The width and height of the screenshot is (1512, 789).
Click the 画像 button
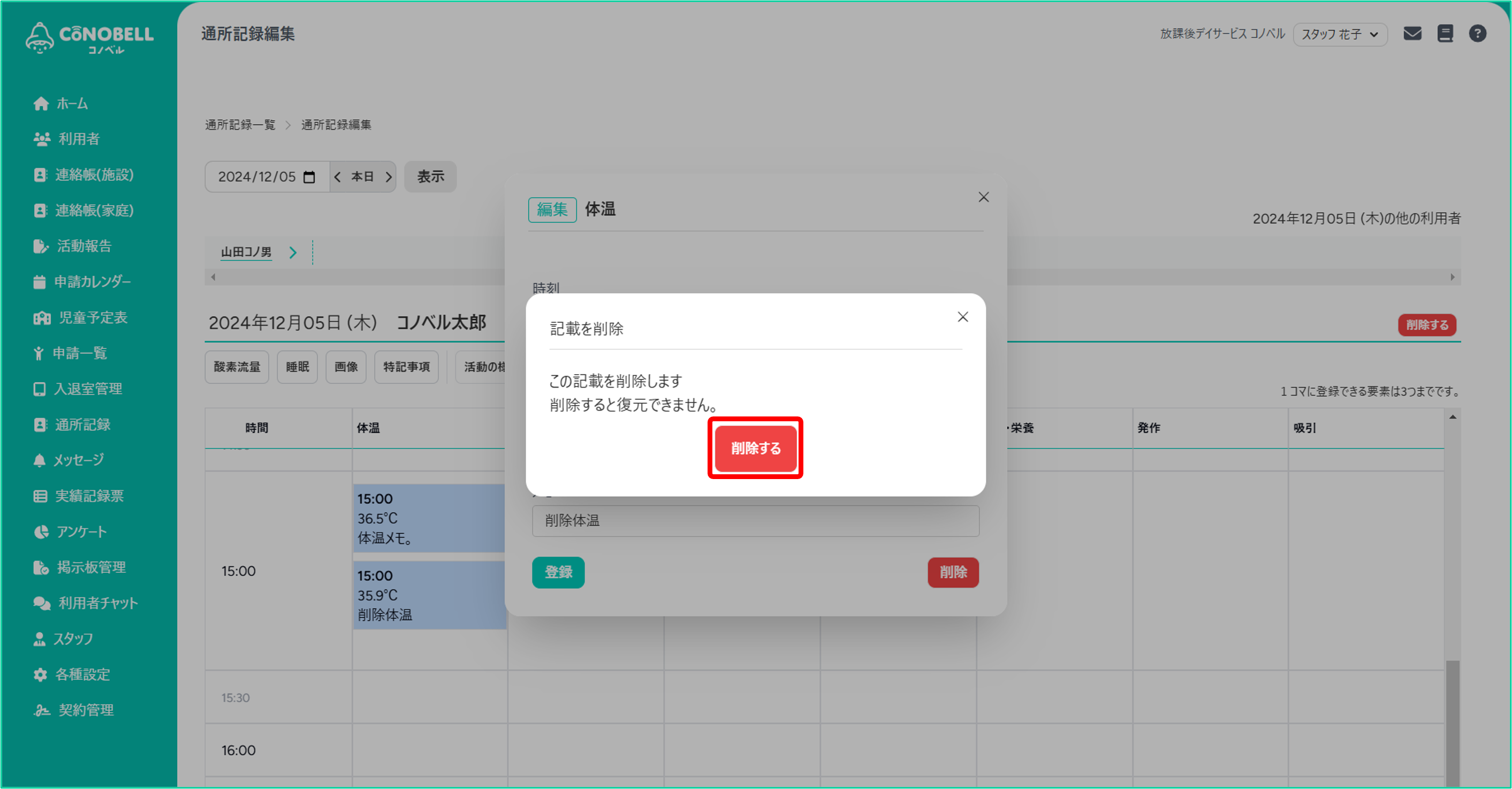(346, 367)
